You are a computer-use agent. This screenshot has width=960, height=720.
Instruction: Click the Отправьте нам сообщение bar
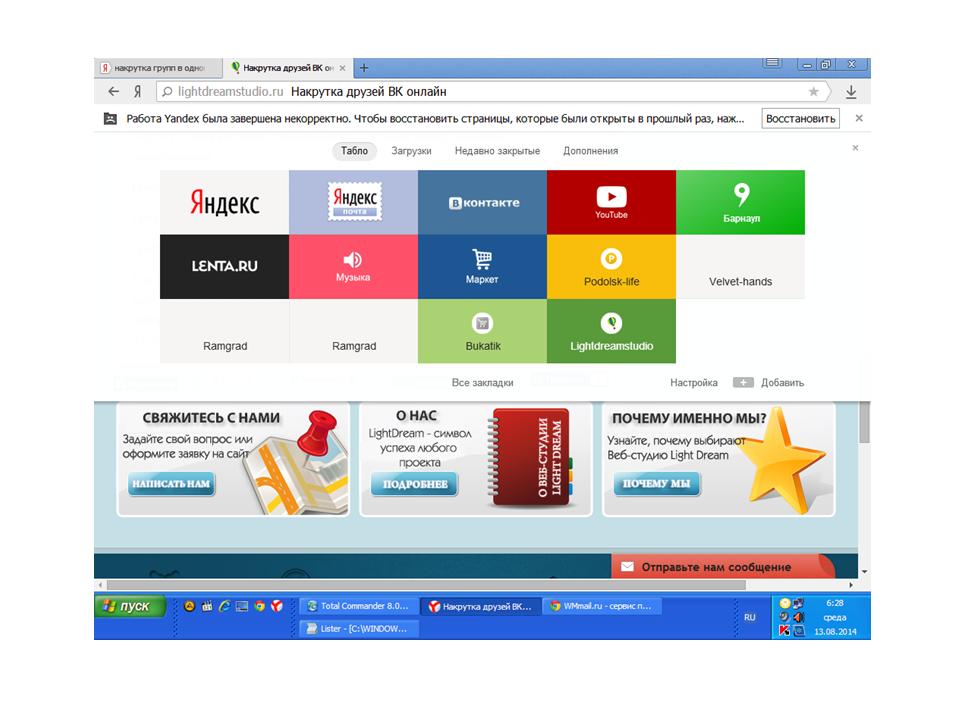coord(723,566)
